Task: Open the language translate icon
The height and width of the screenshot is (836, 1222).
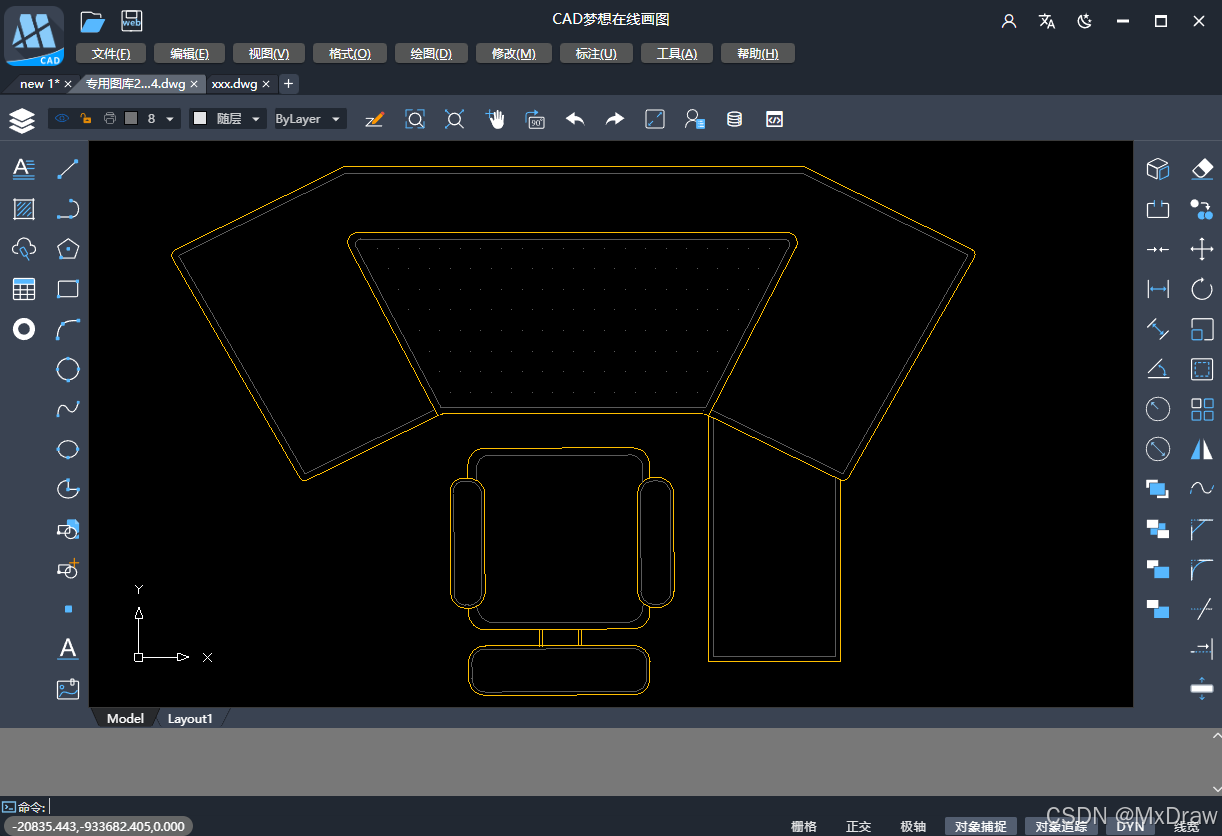Action: click(1047, 21)
